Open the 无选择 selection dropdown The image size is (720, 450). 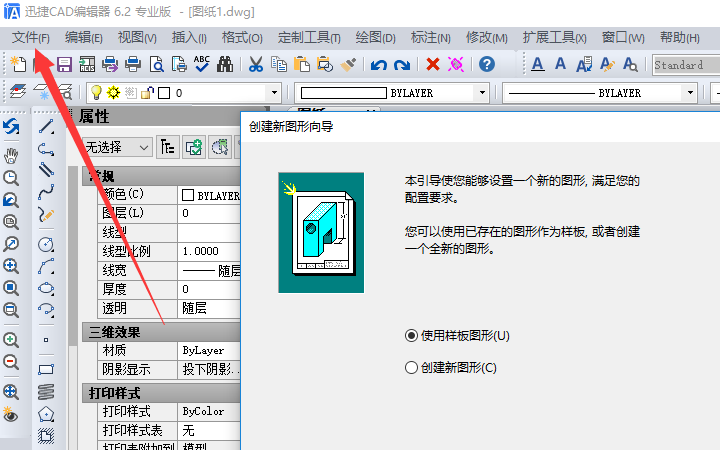click(117, 147)
